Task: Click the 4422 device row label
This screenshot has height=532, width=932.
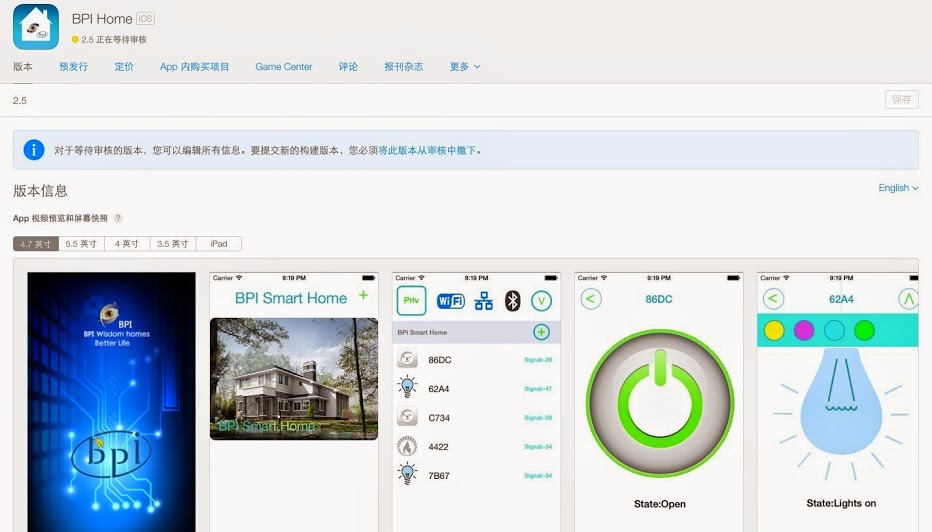Action: click(438, 446)
